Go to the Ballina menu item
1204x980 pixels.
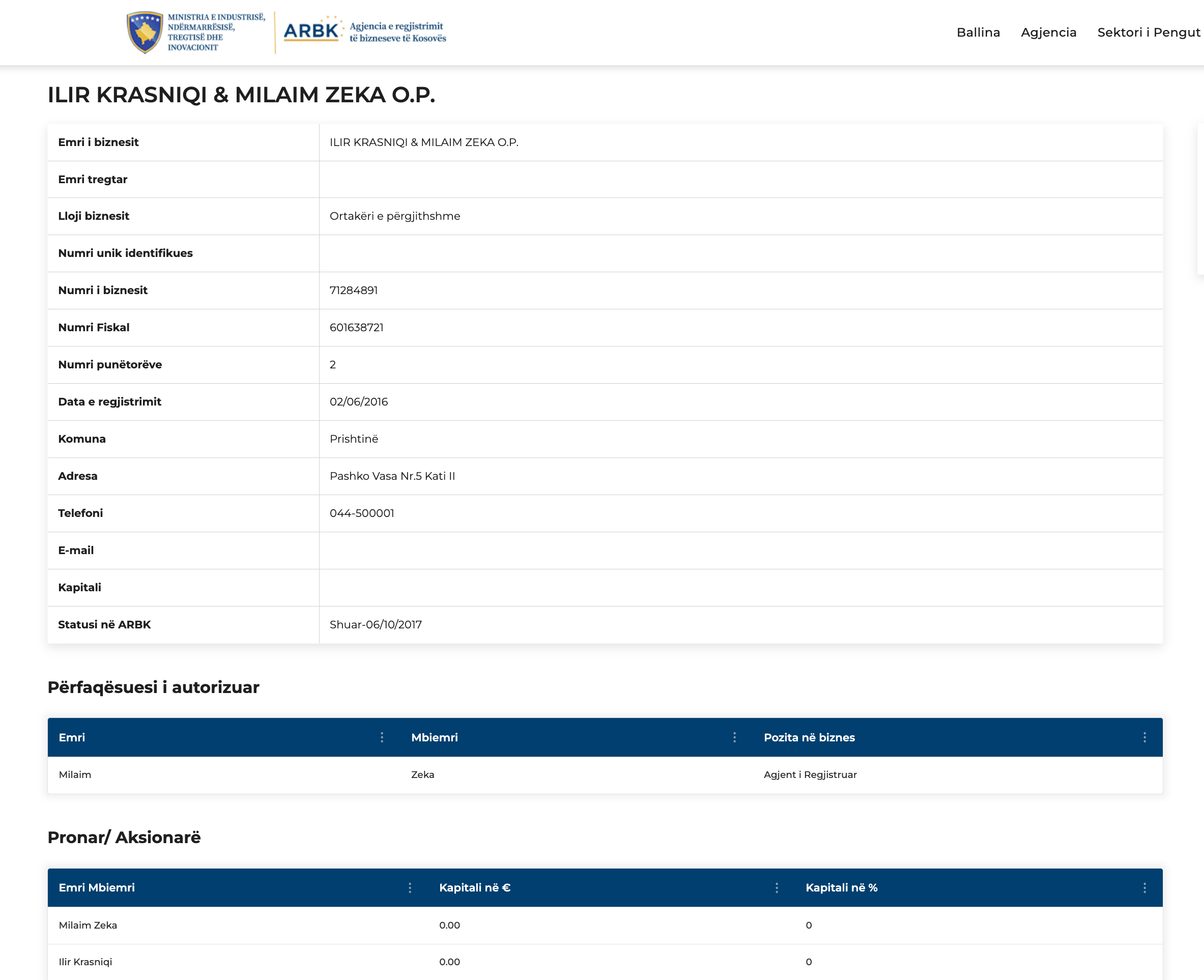pos(978,32)
